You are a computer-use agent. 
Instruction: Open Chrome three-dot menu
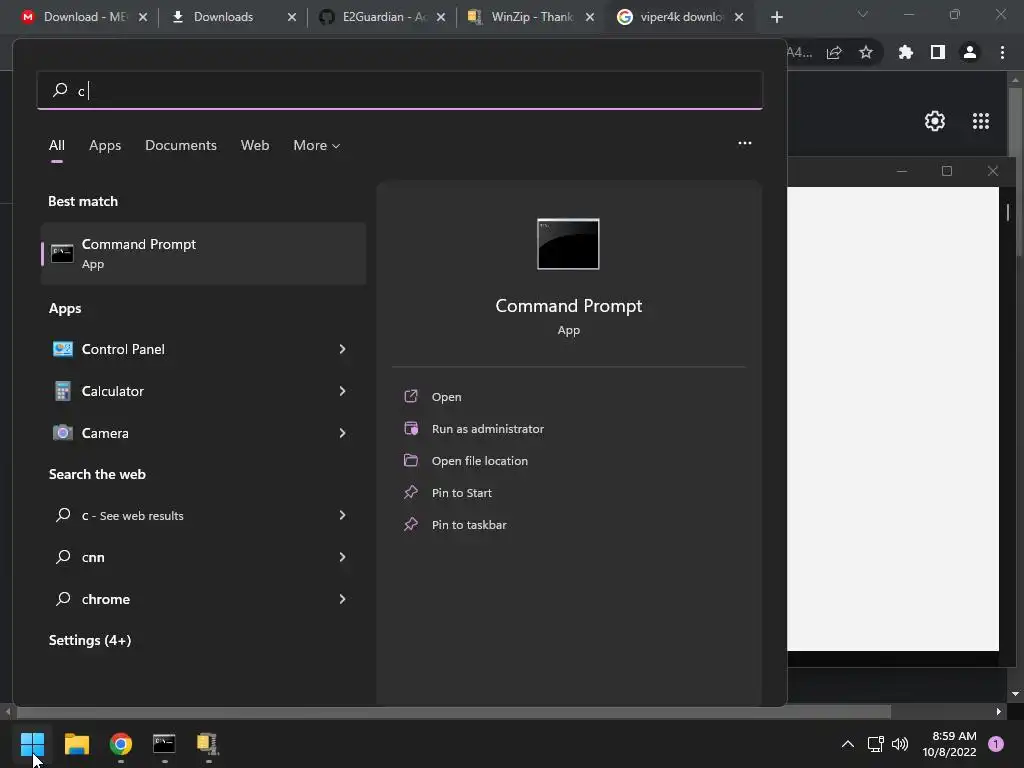[x=1002, y=52]
